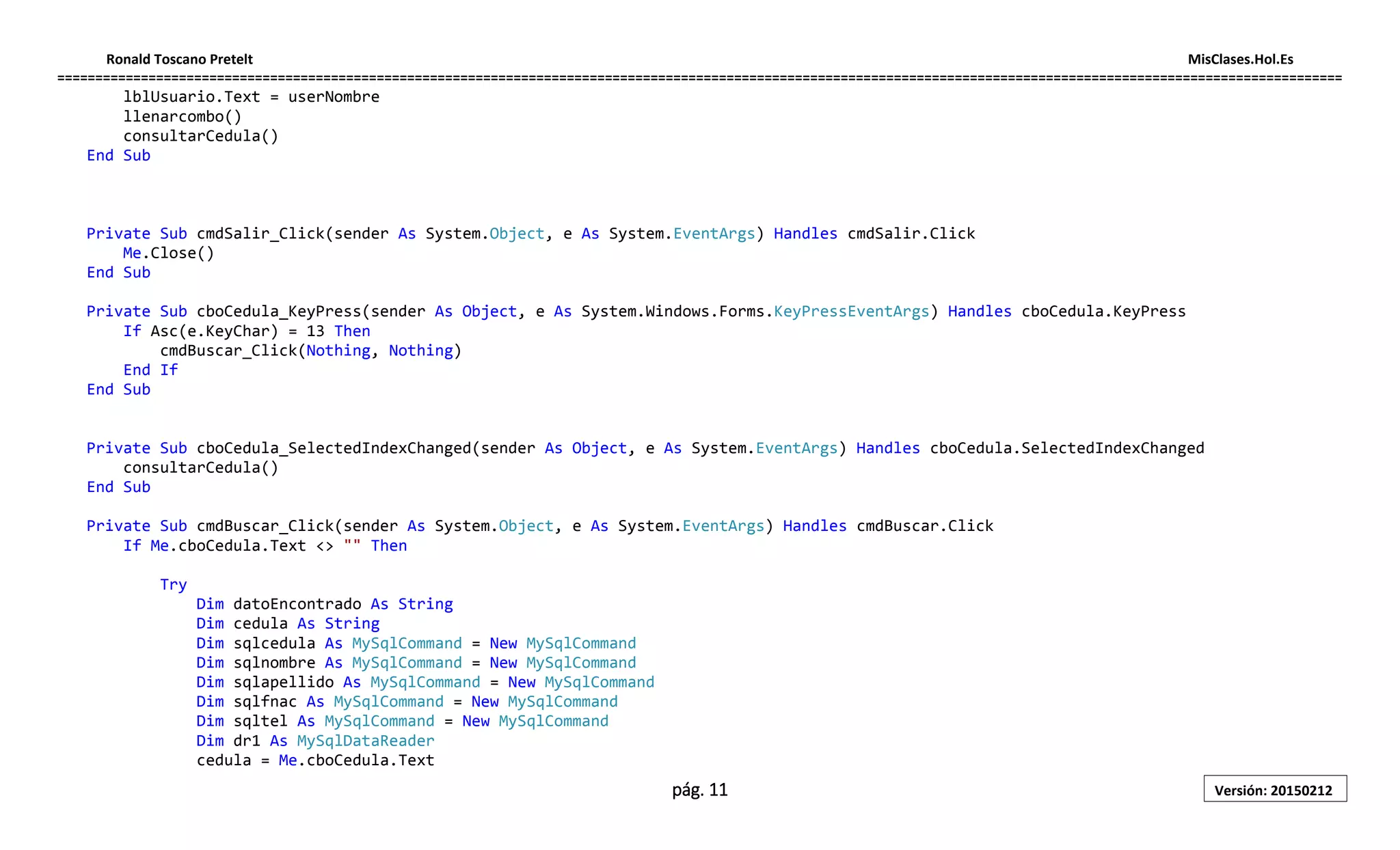Click the MisClases.Hol.Es header link
This screenshot has width=1400, height=850.
tap(1240, 59)
